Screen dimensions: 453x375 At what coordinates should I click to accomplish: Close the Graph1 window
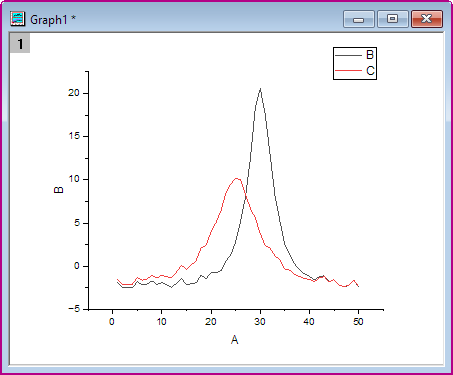[x=427, y=19]
